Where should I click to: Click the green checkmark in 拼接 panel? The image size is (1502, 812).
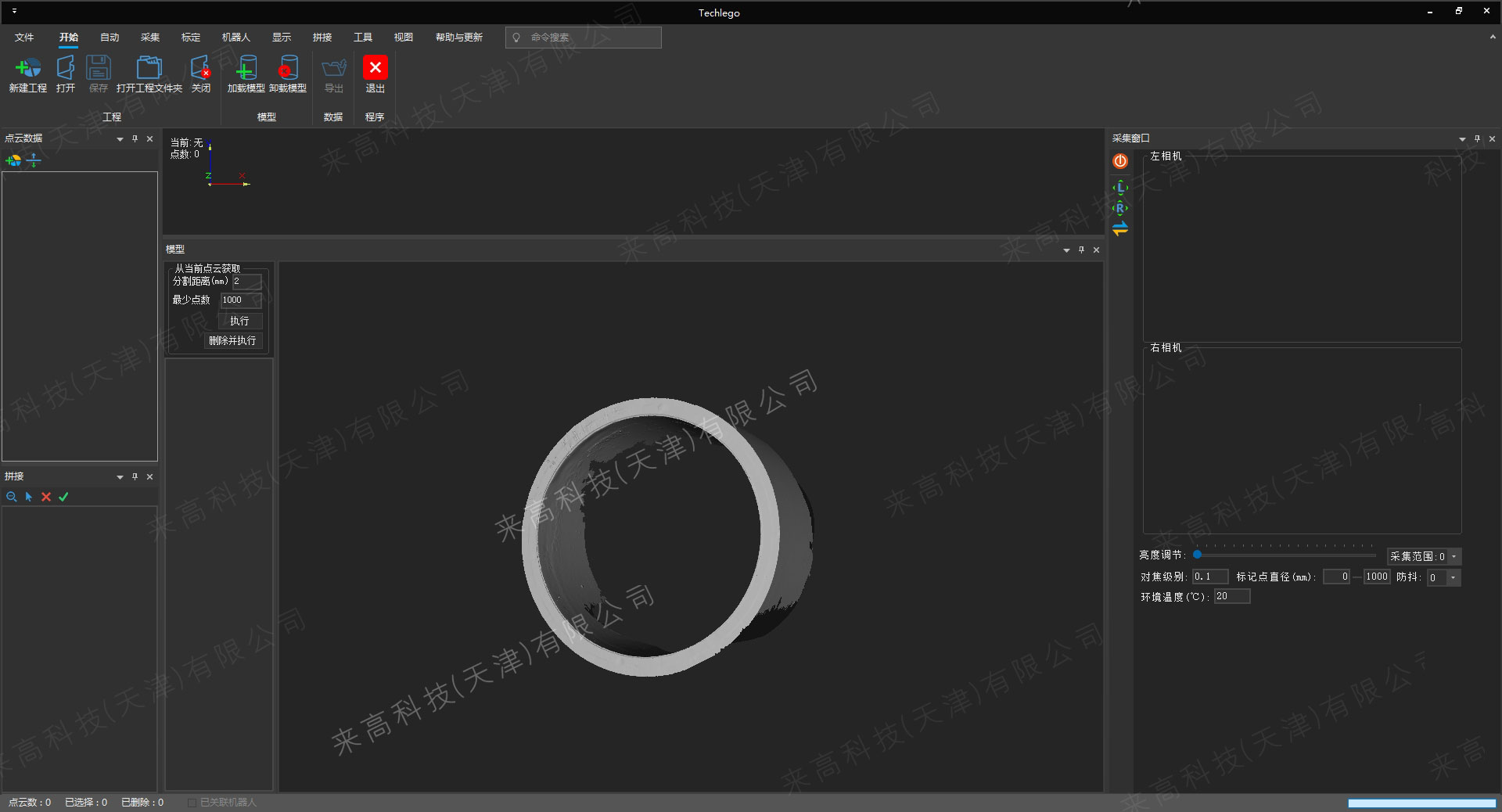pos(64,497)
